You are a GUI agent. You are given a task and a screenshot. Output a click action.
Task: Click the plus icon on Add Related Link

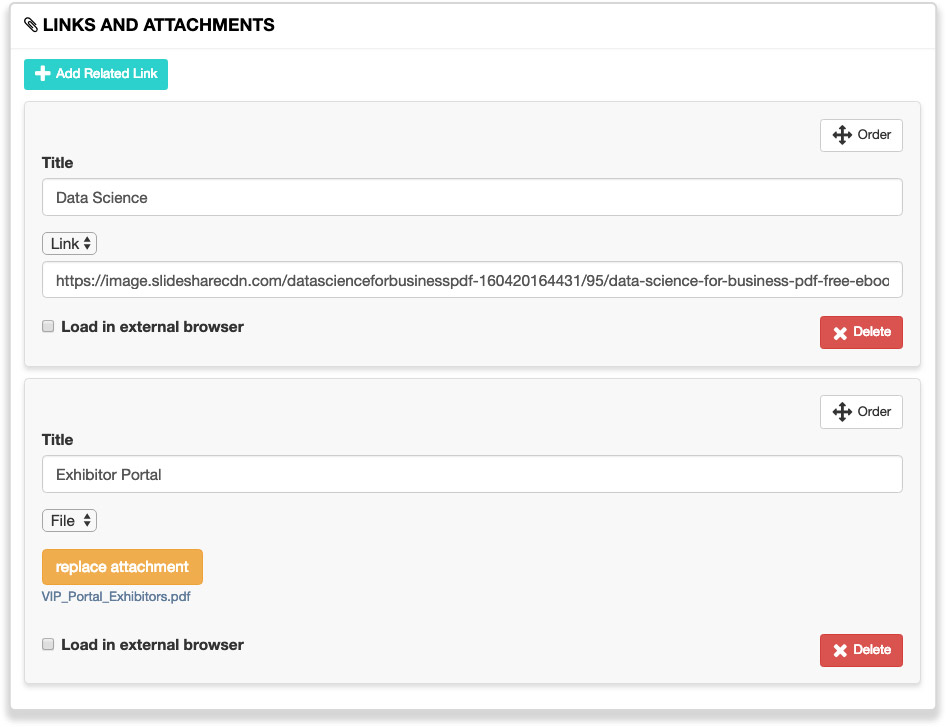42,74
